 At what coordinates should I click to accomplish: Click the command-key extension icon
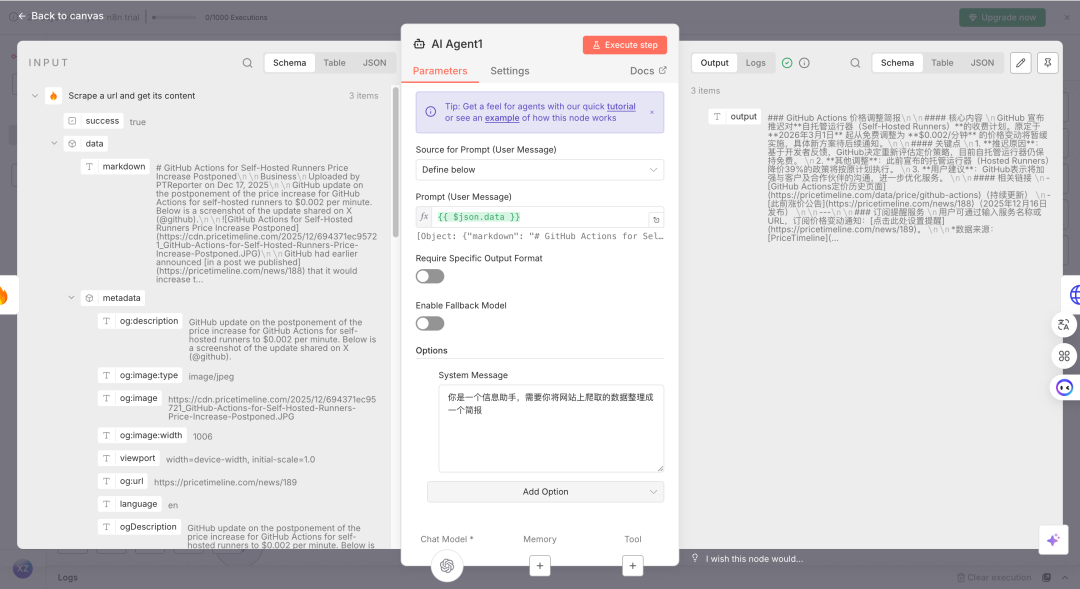1064,356
